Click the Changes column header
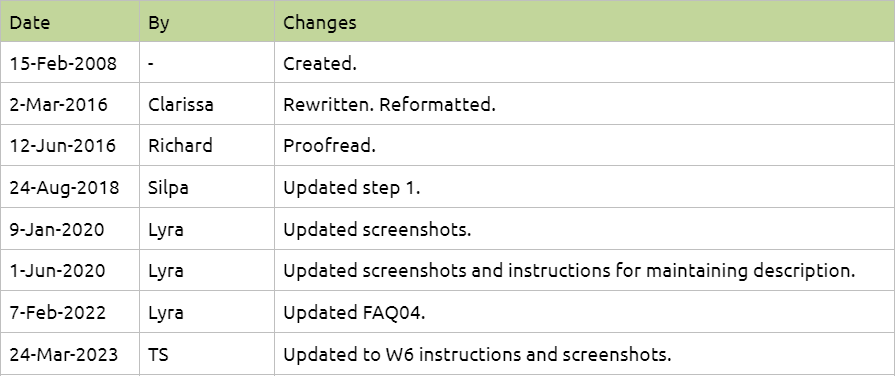 tap(585, 21)
